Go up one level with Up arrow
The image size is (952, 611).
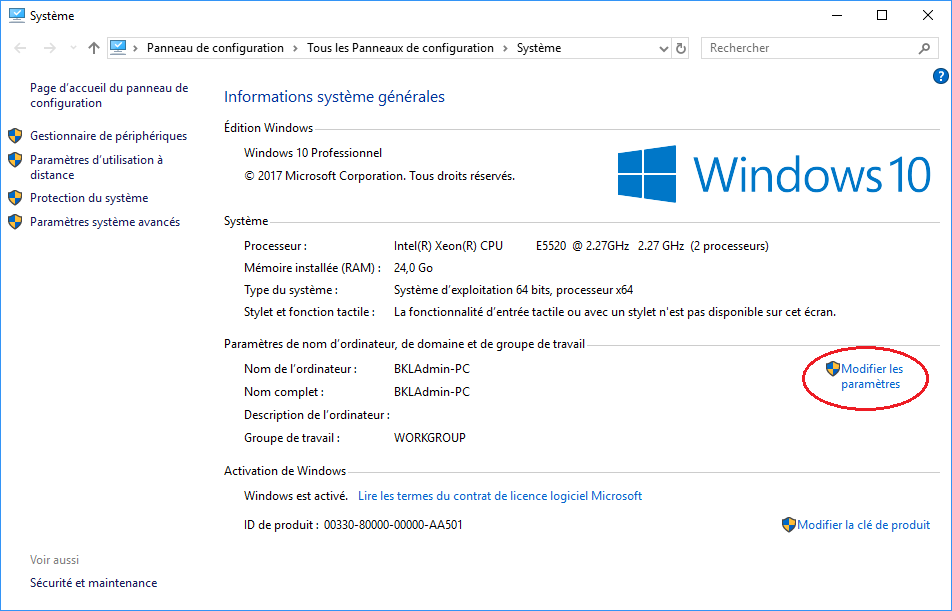pyautogui.click(x=94, y=48)
